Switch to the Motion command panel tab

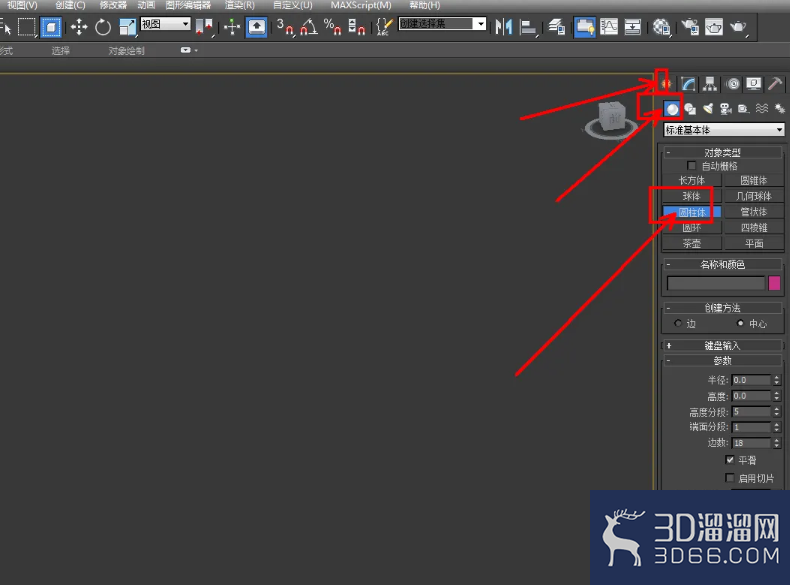point(733,84)
